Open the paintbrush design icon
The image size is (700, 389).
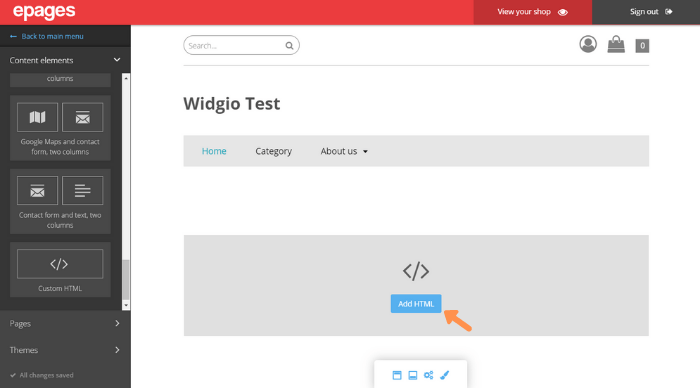tap(445, 375)
